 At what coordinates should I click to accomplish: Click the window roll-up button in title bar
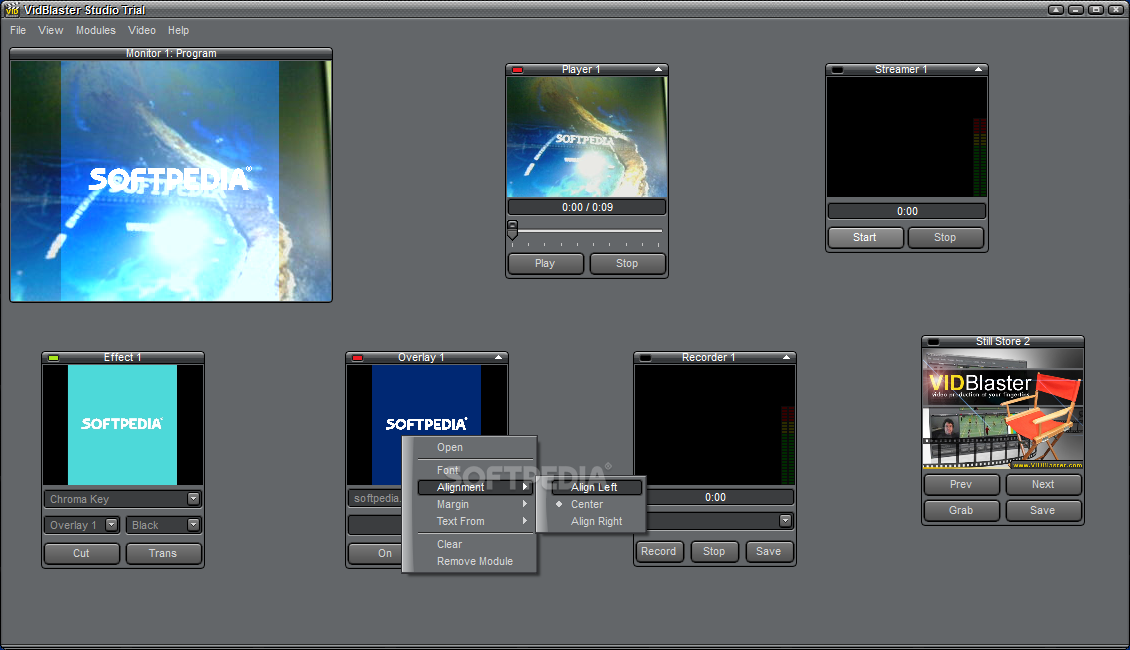click(x=1055, y=9)
